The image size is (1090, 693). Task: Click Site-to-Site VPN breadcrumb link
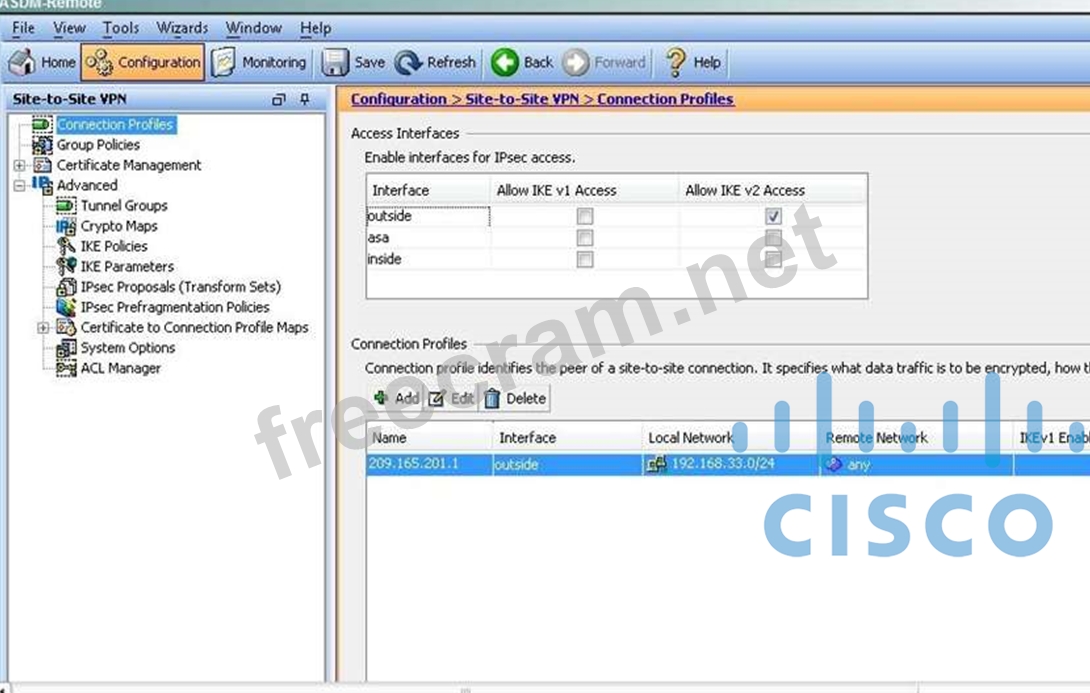(524, 99)
